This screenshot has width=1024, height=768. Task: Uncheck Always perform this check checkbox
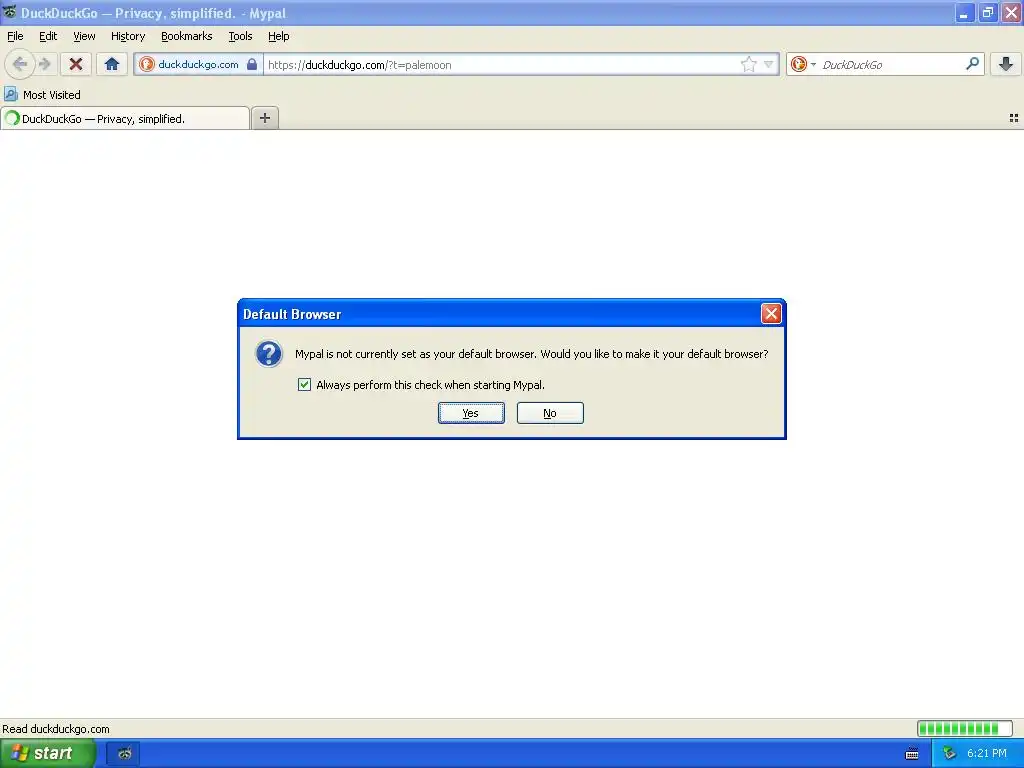pyautogui.click(x=304, y=385)
